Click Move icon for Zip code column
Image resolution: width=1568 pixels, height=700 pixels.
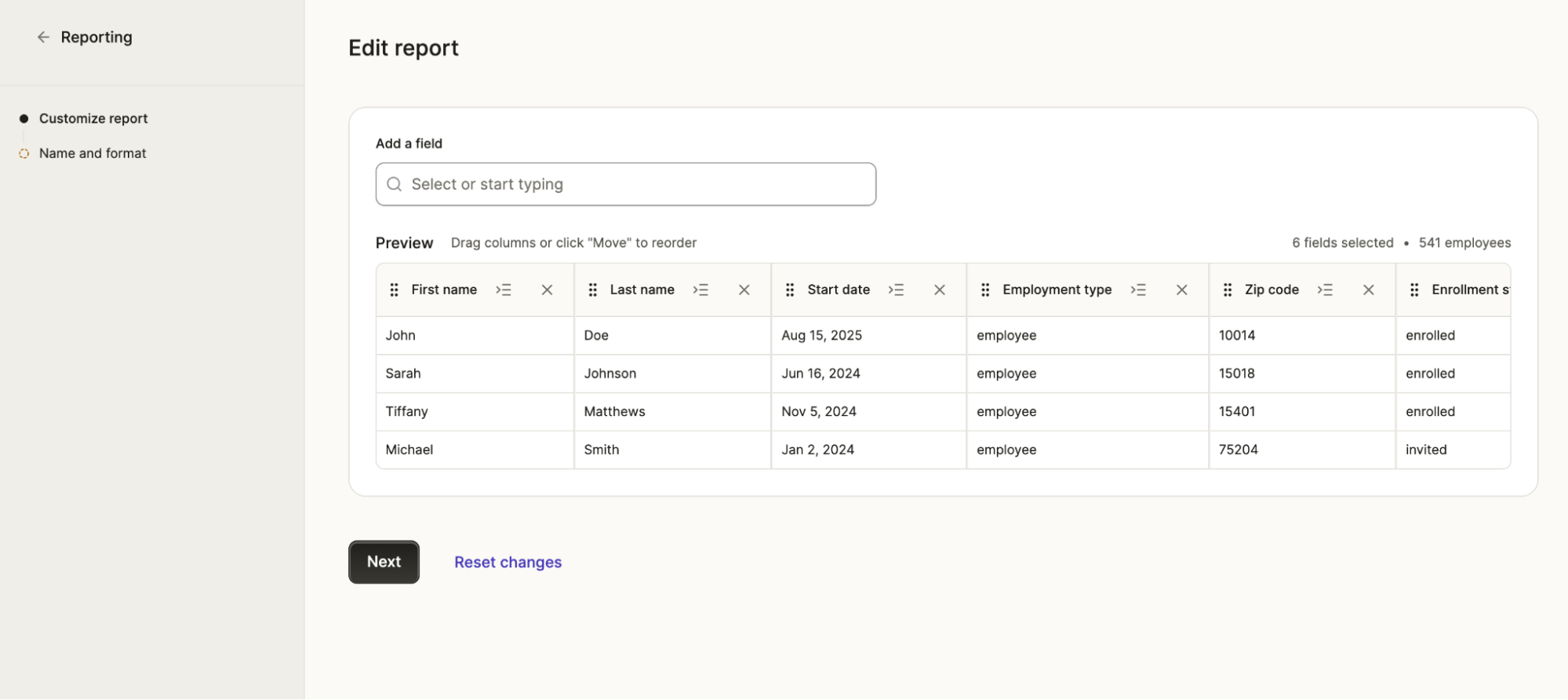tap(1325, 290)
